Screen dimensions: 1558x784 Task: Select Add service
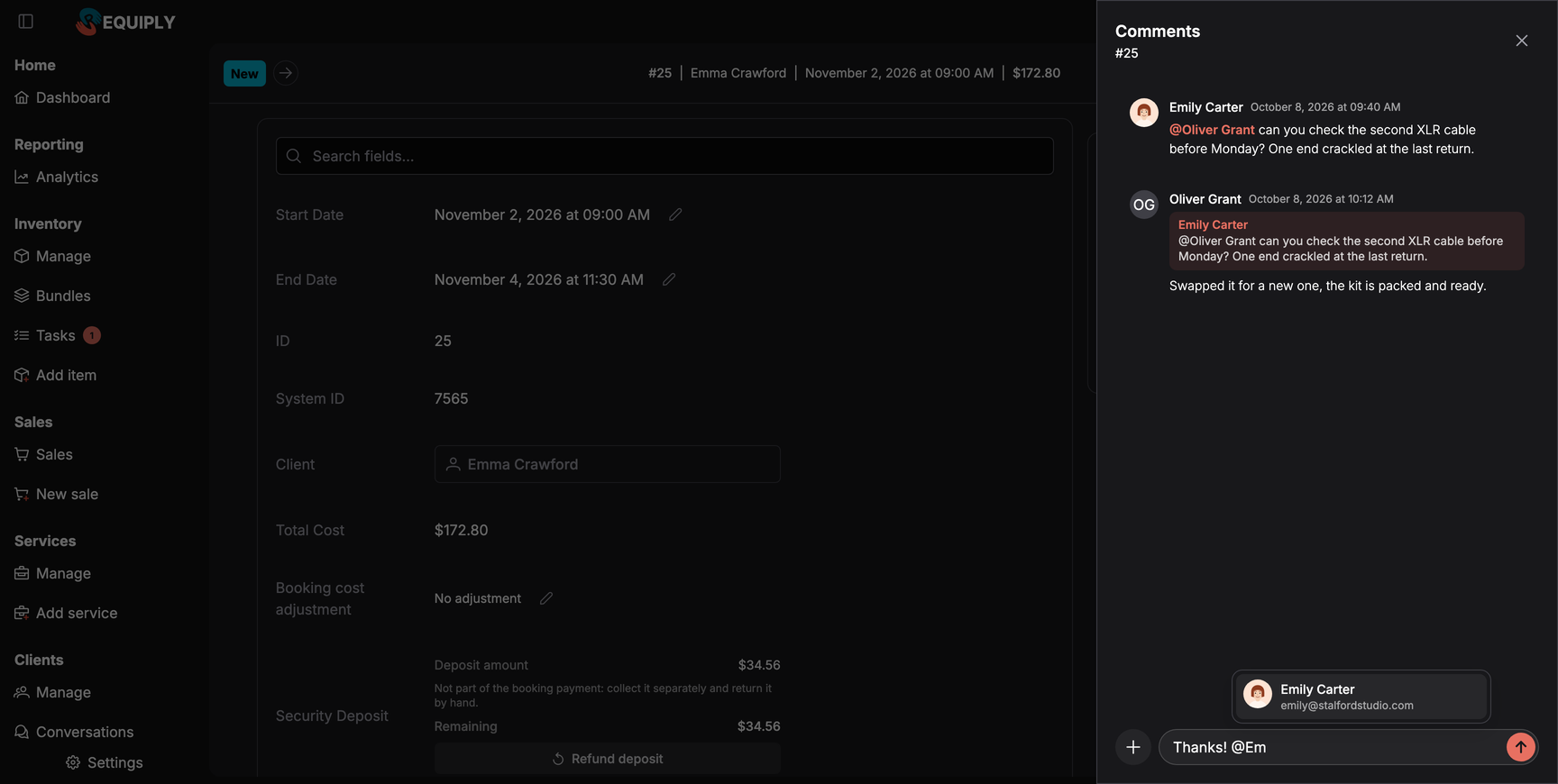tap(66, 613)
